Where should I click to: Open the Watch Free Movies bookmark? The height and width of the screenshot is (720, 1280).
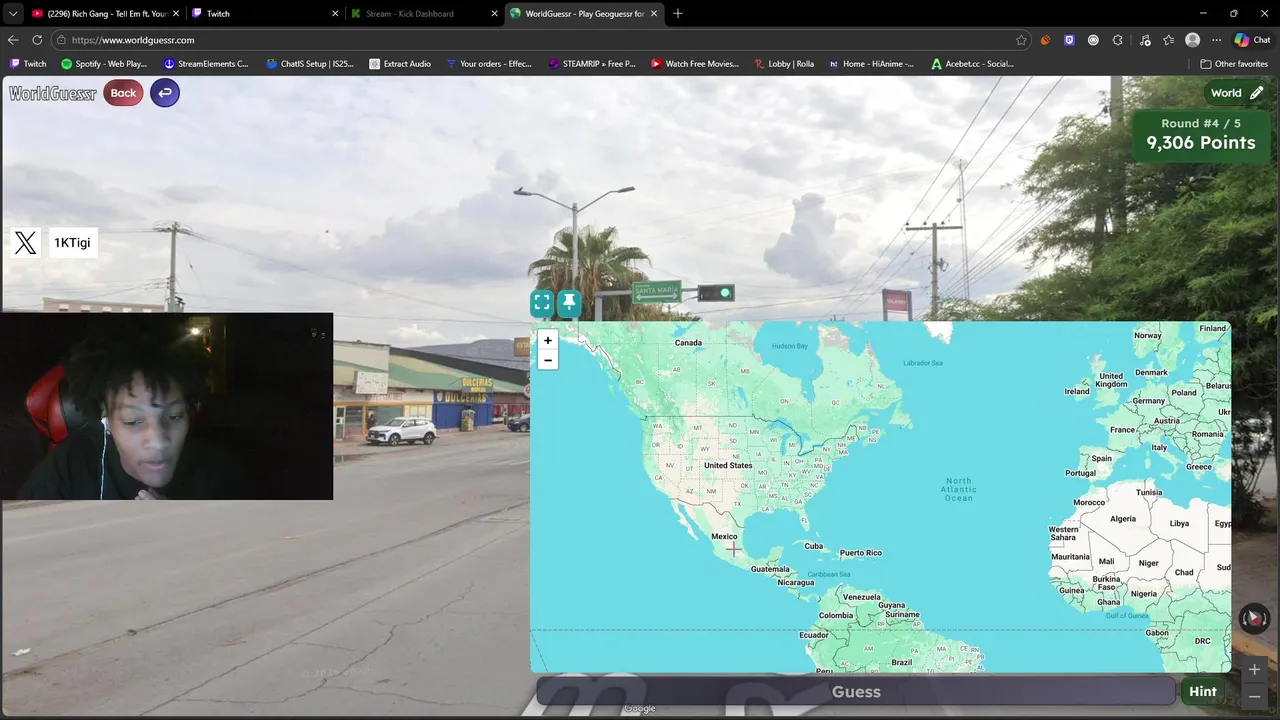click(x=694, y=64)
